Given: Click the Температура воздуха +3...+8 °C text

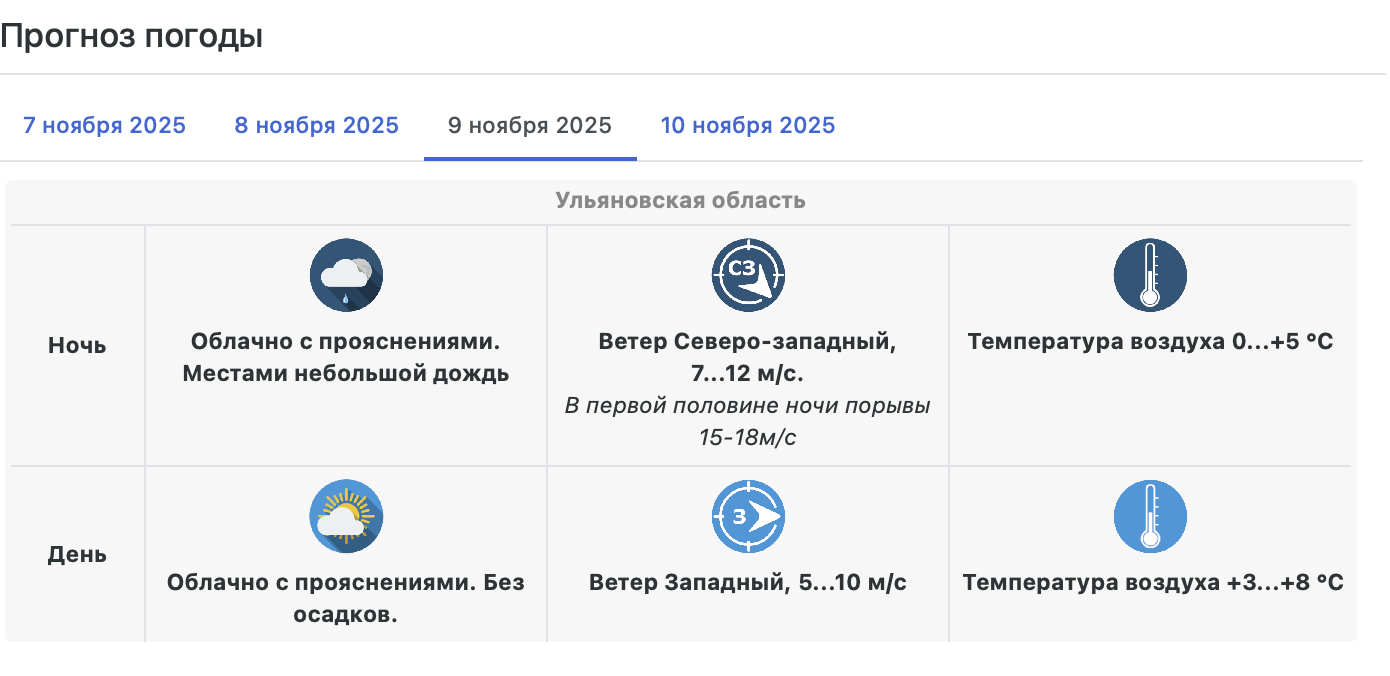Looking at the screenshot, I should [x=1152, y=582].
